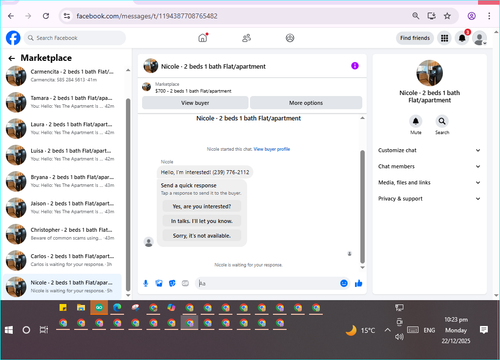The width and height of the screenshot is (500, 360).
Task: Click the facebook.com address bar URL
Action: [147, 16]
